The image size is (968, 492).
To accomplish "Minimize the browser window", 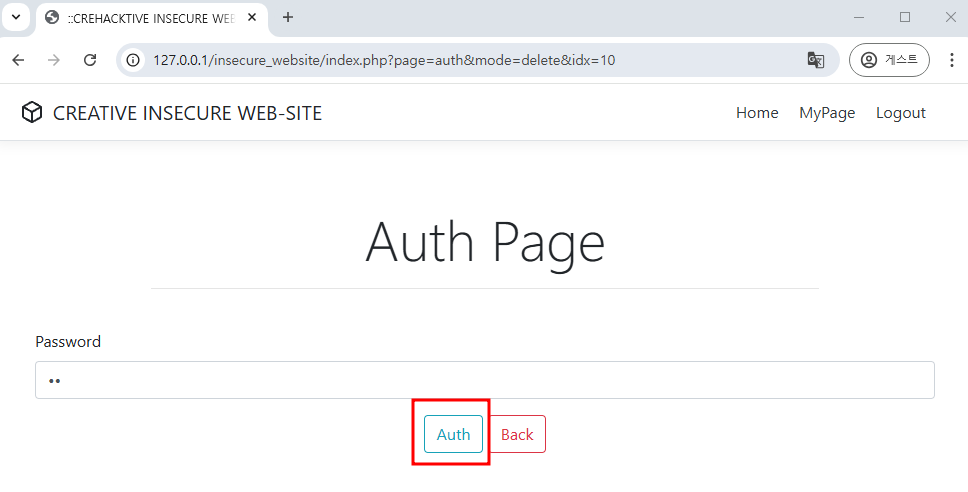I will pos(859,17).
